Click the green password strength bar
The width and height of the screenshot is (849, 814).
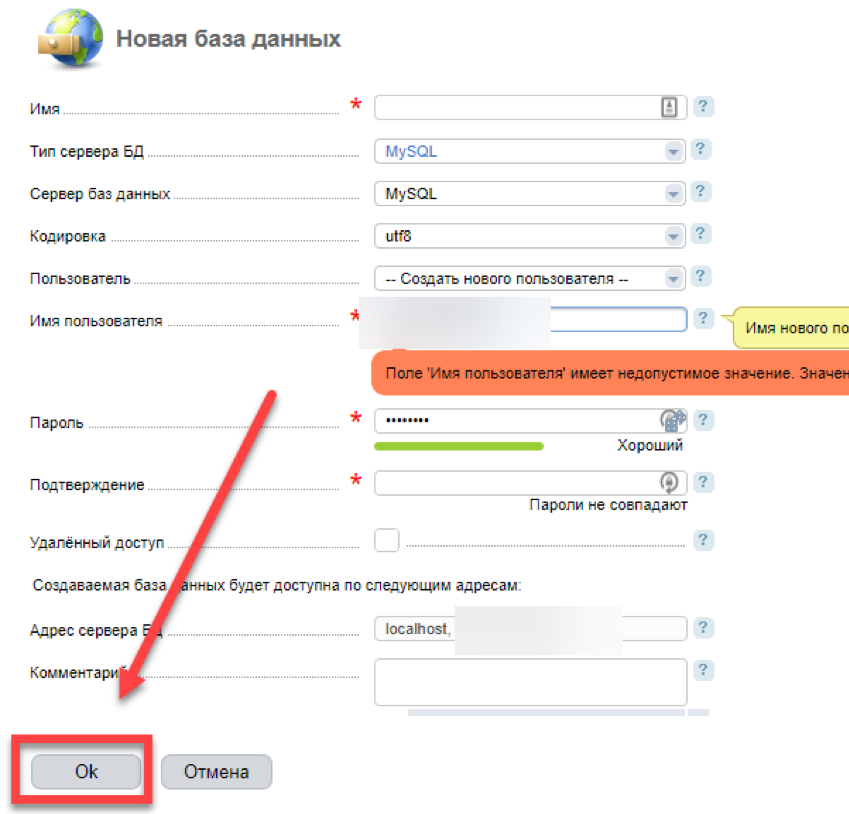[459, 446]
